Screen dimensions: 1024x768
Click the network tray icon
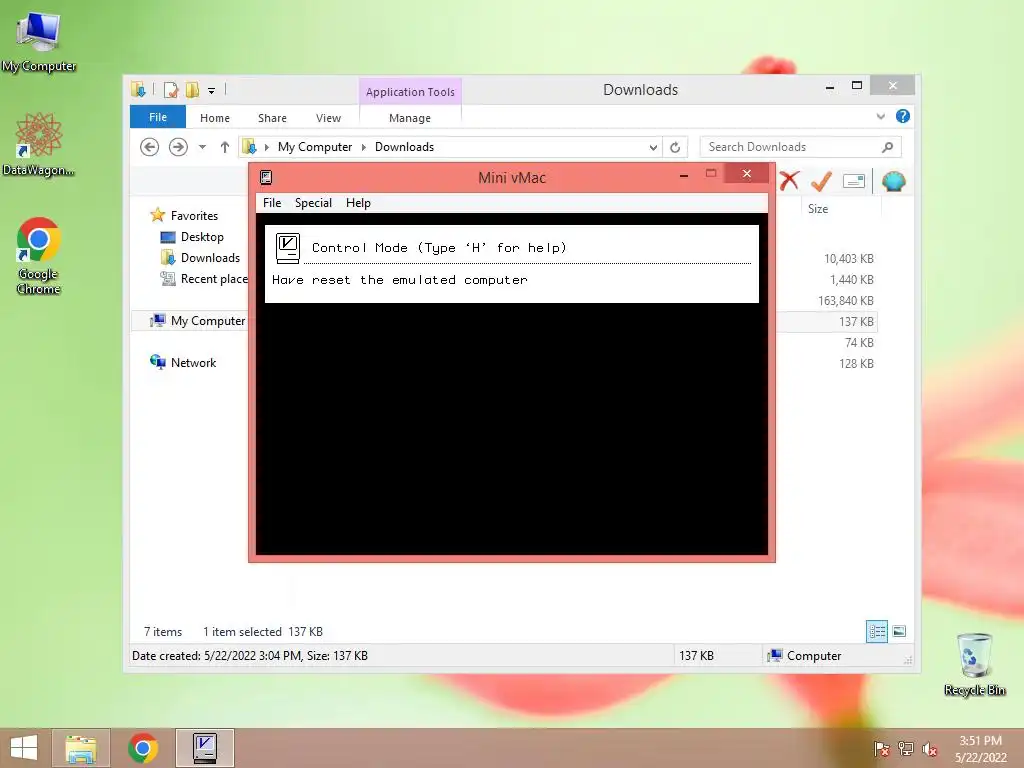tap(905, 748)
